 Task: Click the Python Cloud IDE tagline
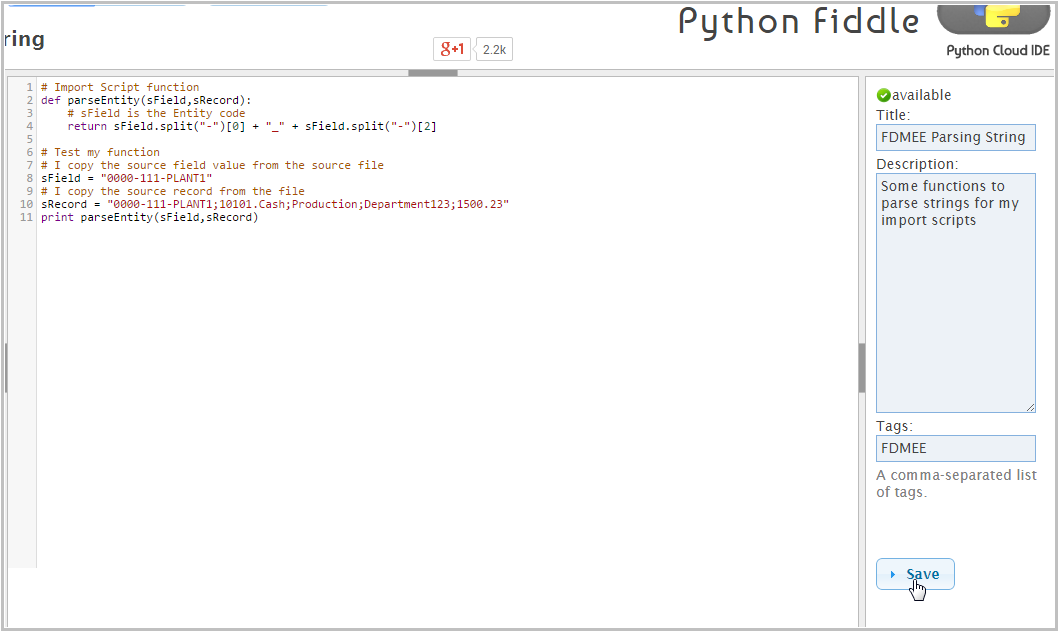tap(998, 51)
